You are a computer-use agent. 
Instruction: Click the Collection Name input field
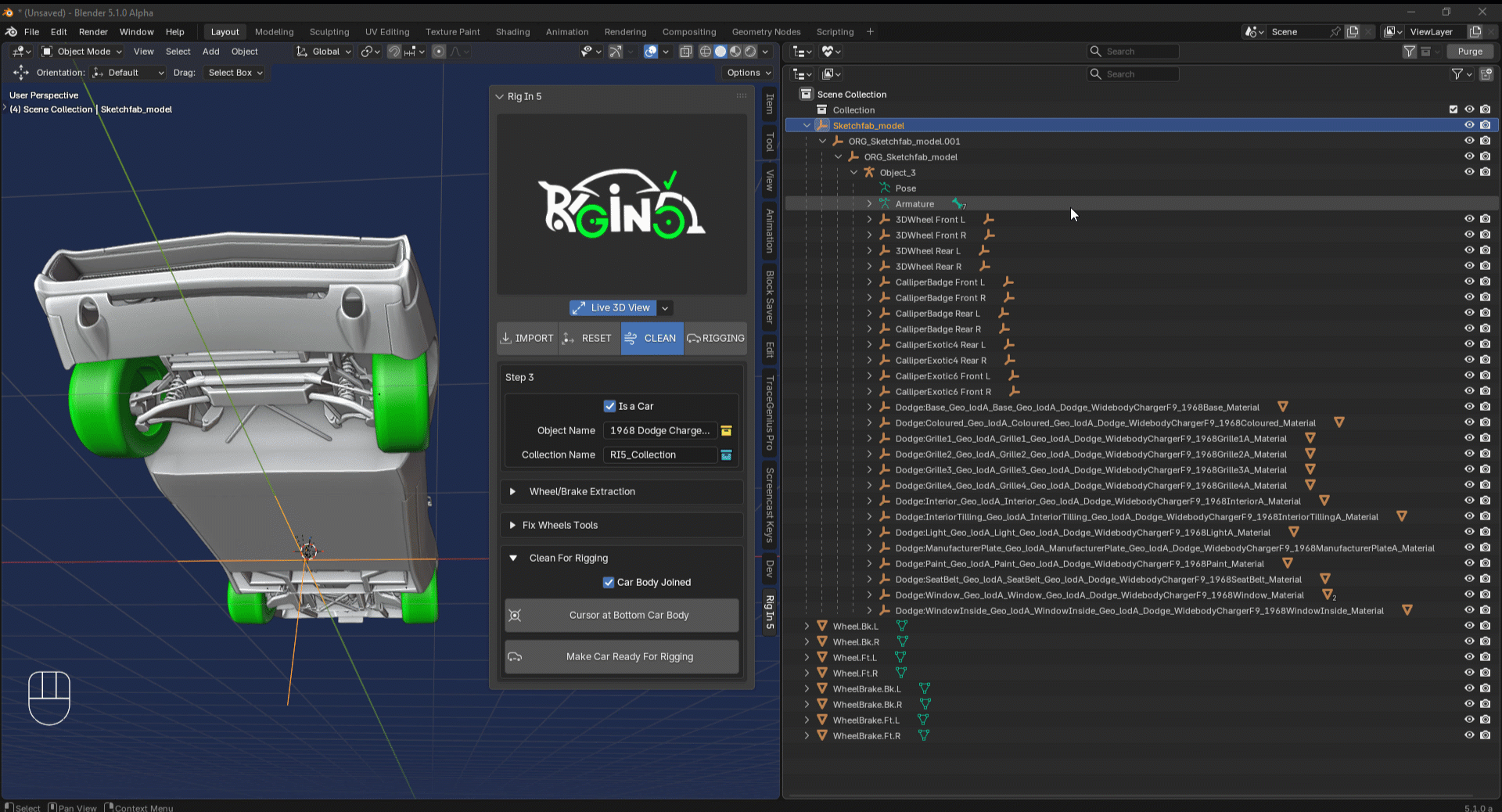coord(660,455)
